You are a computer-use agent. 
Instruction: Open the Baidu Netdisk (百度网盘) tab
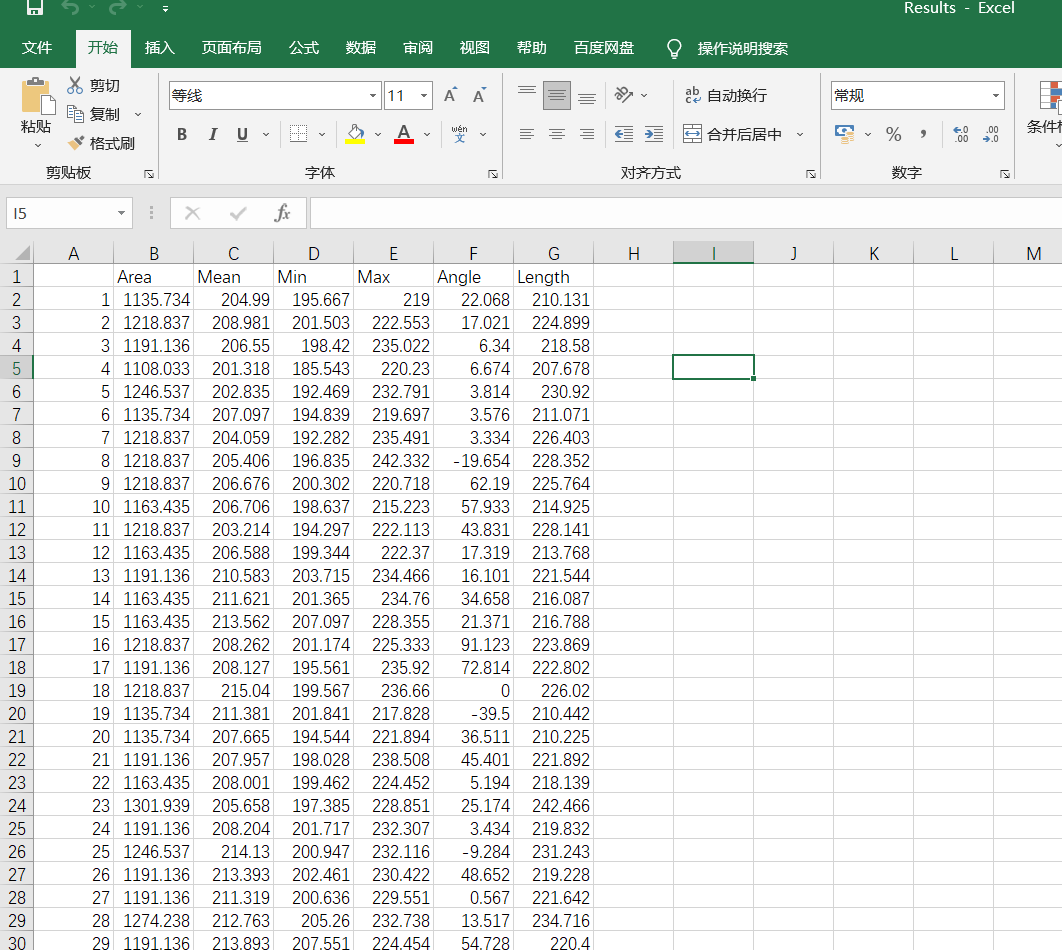point(604,48)
